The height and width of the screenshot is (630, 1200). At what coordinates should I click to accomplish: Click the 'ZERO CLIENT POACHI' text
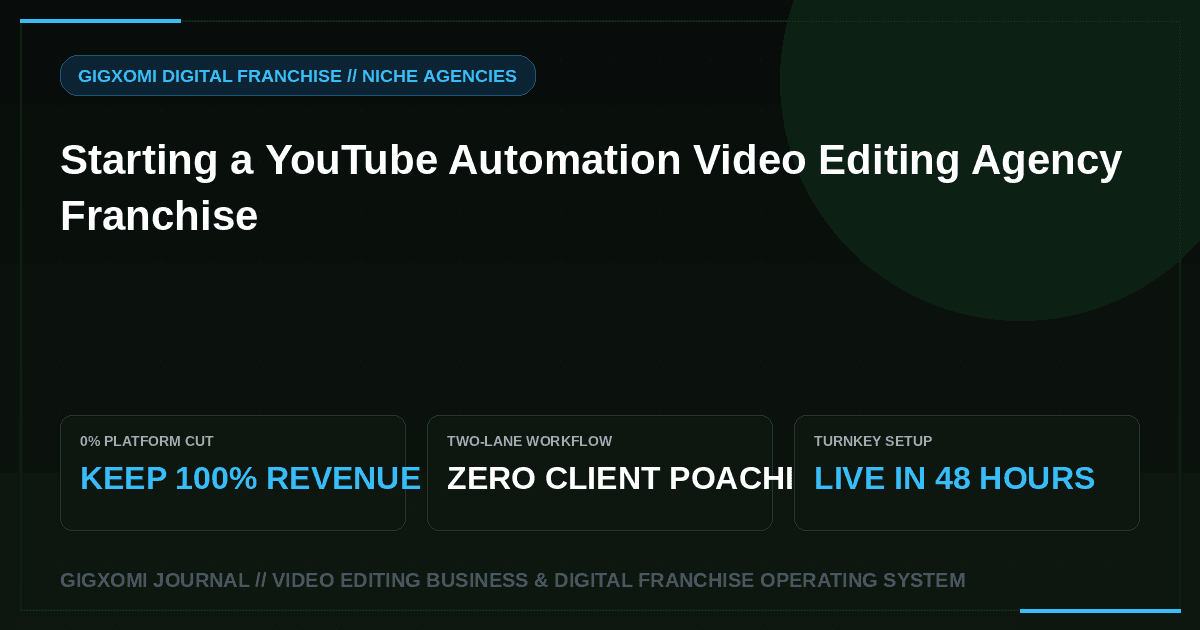point(620,479)
